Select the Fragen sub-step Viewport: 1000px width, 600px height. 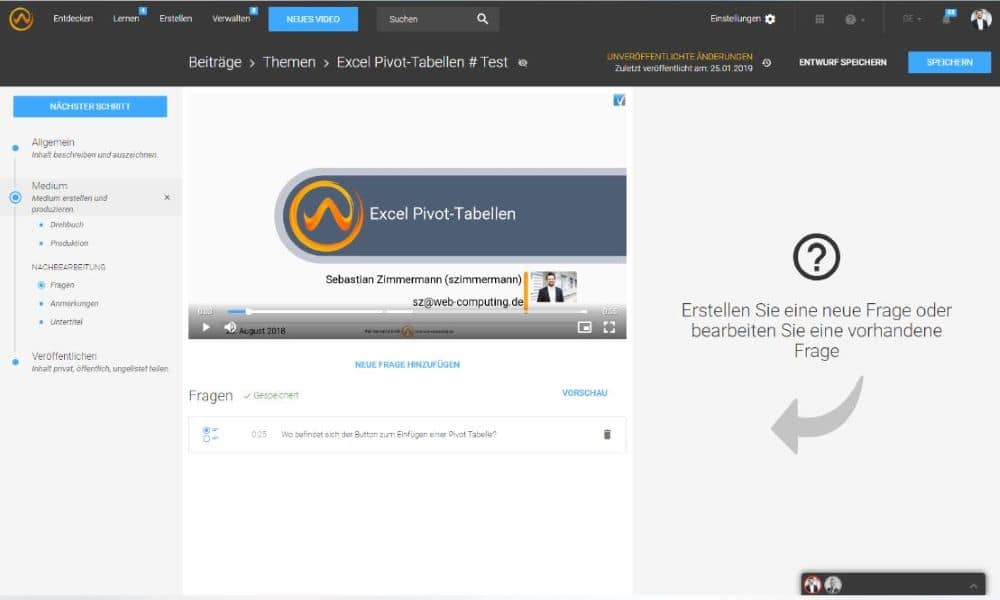click(62, 285)
